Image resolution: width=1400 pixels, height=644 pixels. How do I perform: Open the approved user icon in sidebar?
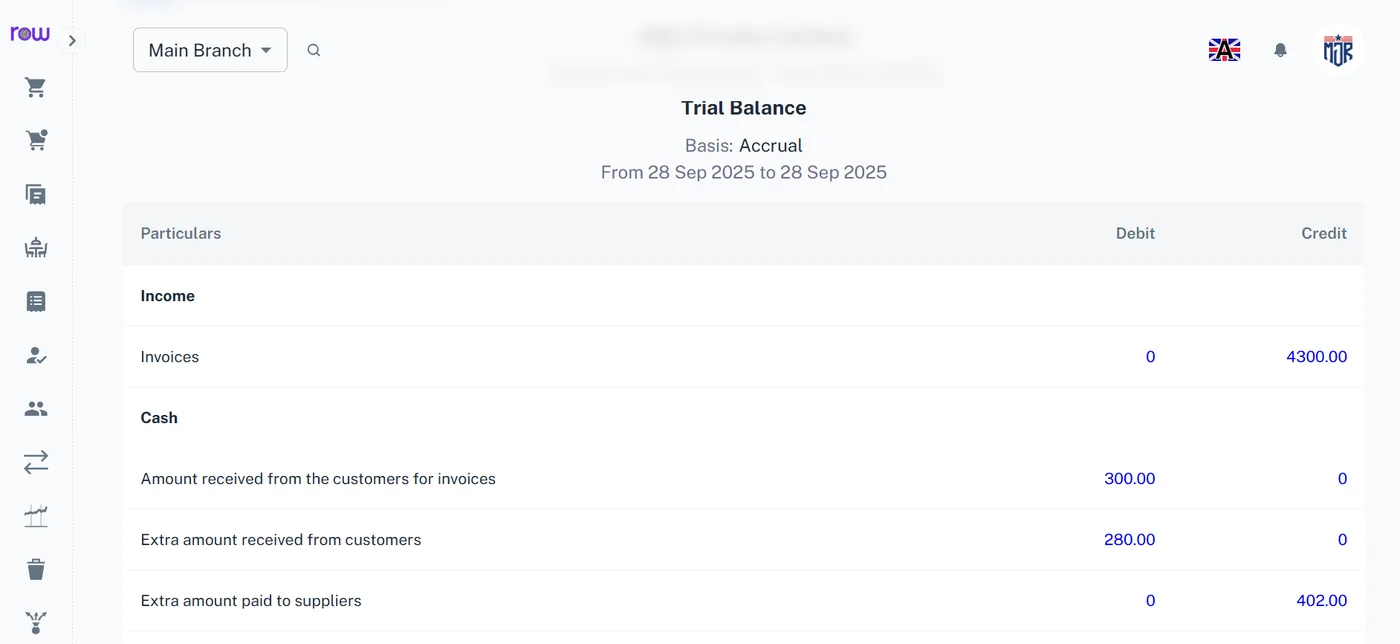[36, 355]
